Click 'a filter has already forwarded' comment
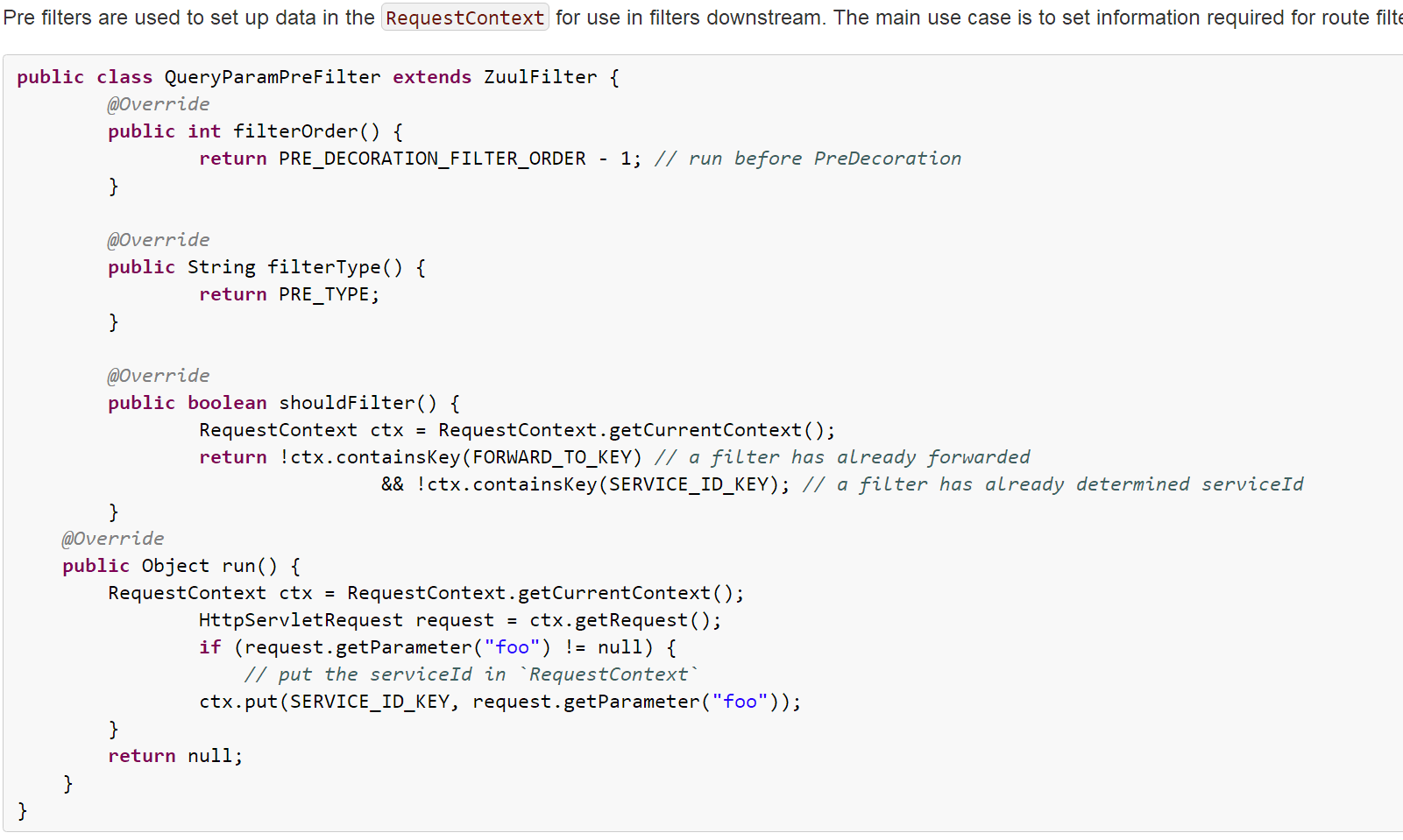Image resolution: width=1403 pixels, height=840 pixels. [842, 457]
